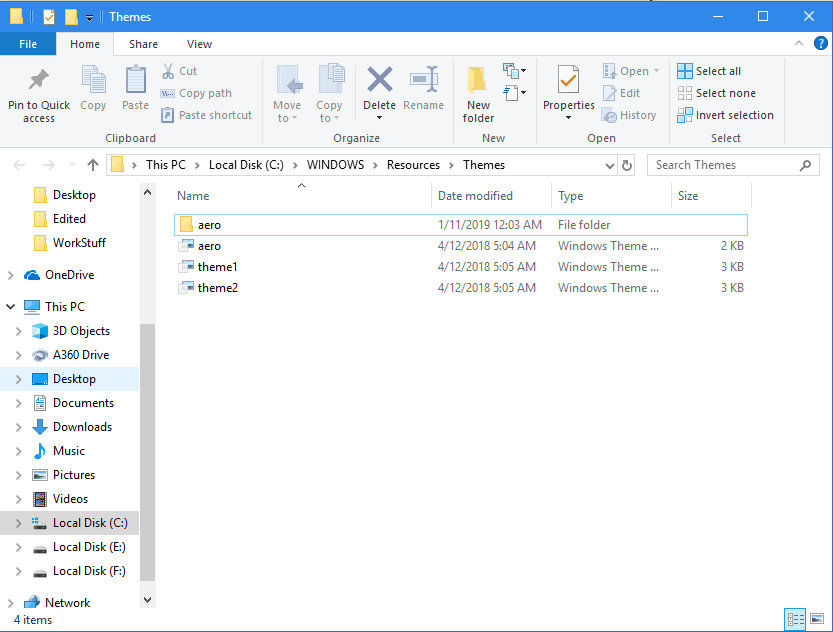Open the New item dropdown
Image resolution: width=833 pixels, height=632 pixels.
click(x=514, y=70)
